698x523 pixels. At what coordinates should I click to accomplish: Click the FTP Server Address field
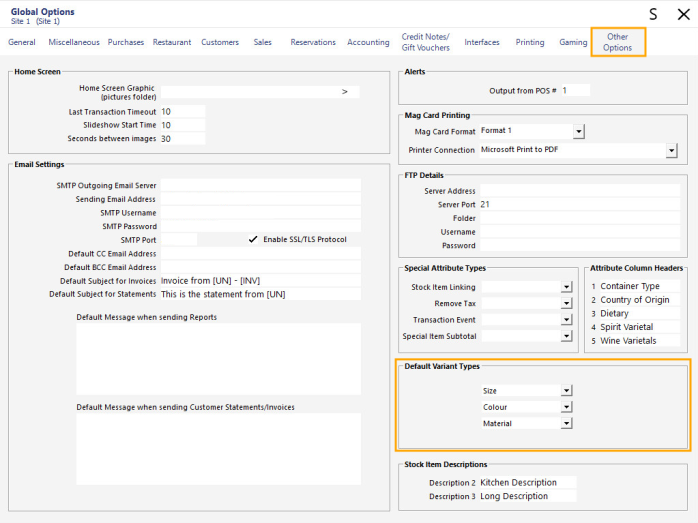click(580, 191)
